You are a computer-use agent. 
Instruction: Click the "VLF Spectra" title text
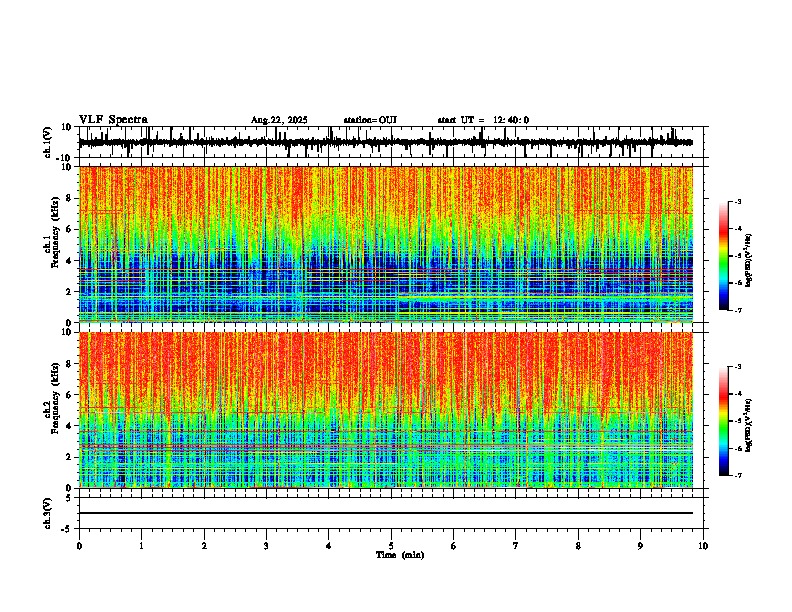click(x=113, y=120)
